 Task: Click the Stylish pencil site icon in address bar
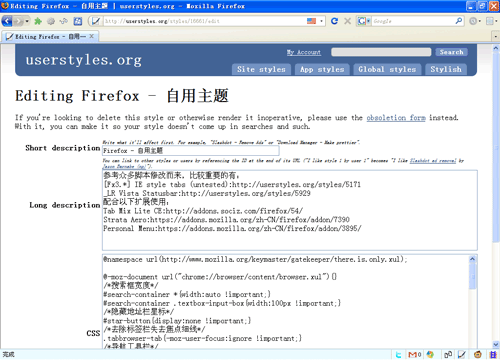click(96, 21)
